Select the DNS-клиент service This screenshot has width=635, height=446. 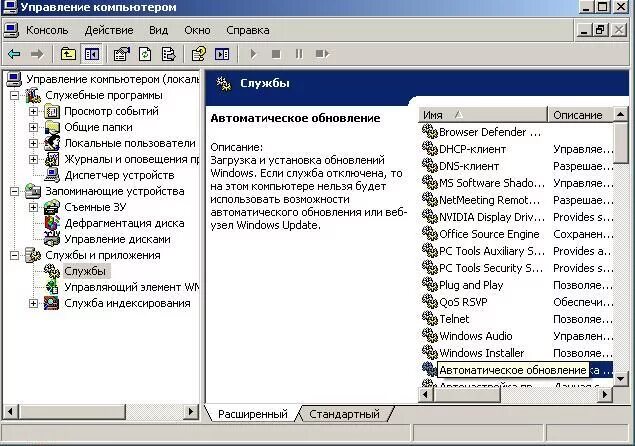coord(469,166)
